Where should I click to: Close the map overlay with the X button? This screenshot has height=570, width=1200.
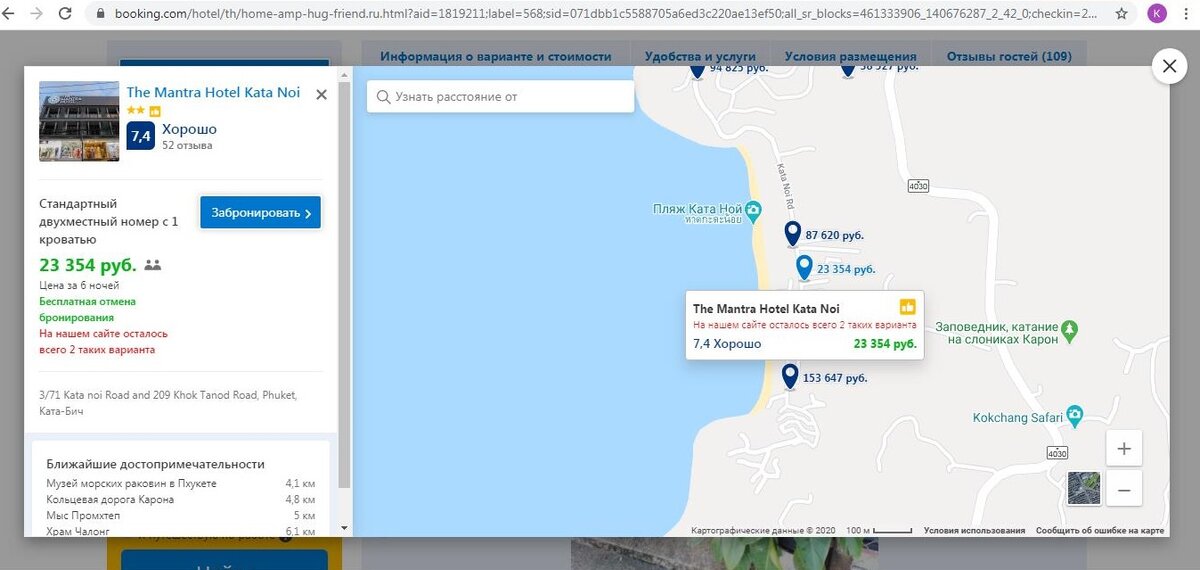tap(1169, 67)
